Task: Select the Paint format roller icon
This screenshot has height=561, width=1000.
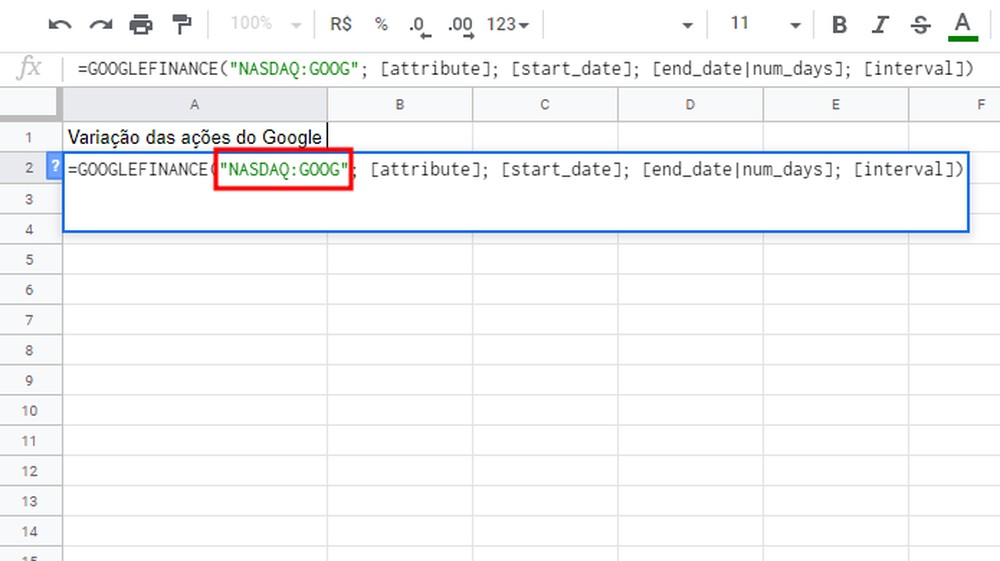Action: tap(182, 25)
